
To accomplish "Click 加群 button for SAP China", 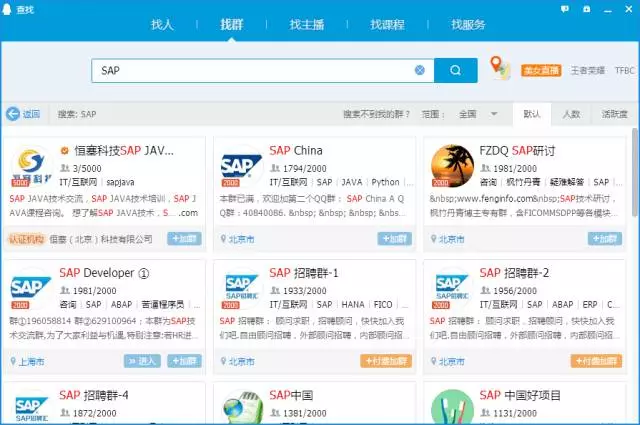I will [x=394, y=239].
